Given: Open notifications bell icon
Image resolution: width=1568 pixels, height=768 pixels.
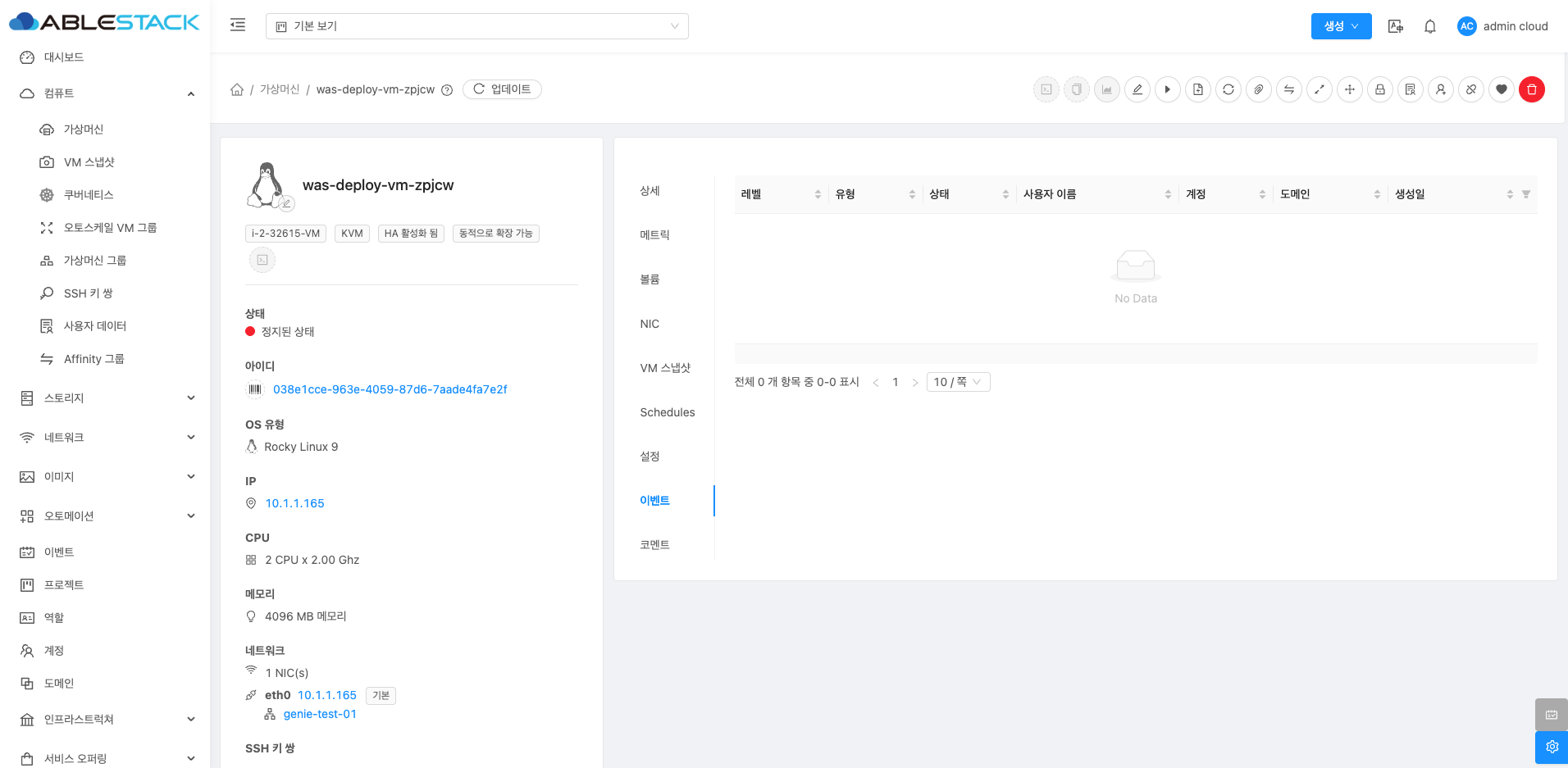Looking at the screenshot, I should point(1429,26).
